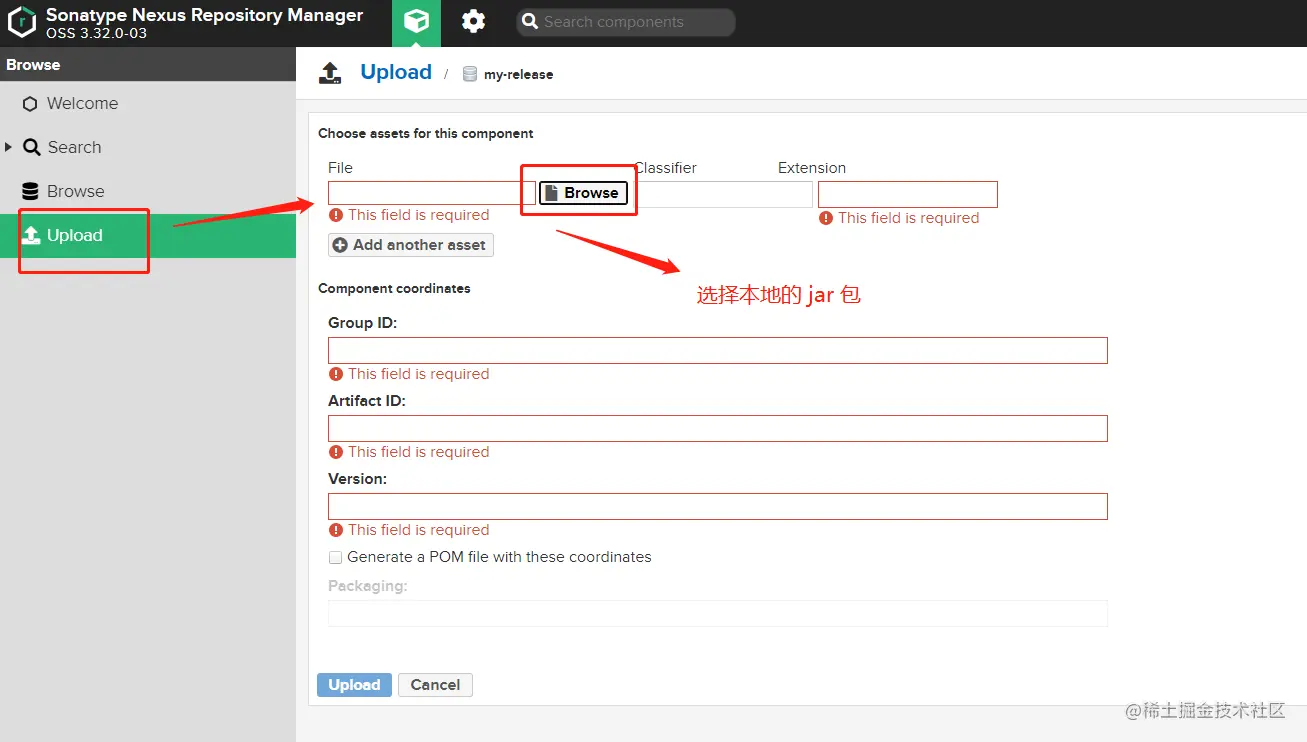
Task: Click the blue Upload submit button
Action: (354, 685)
